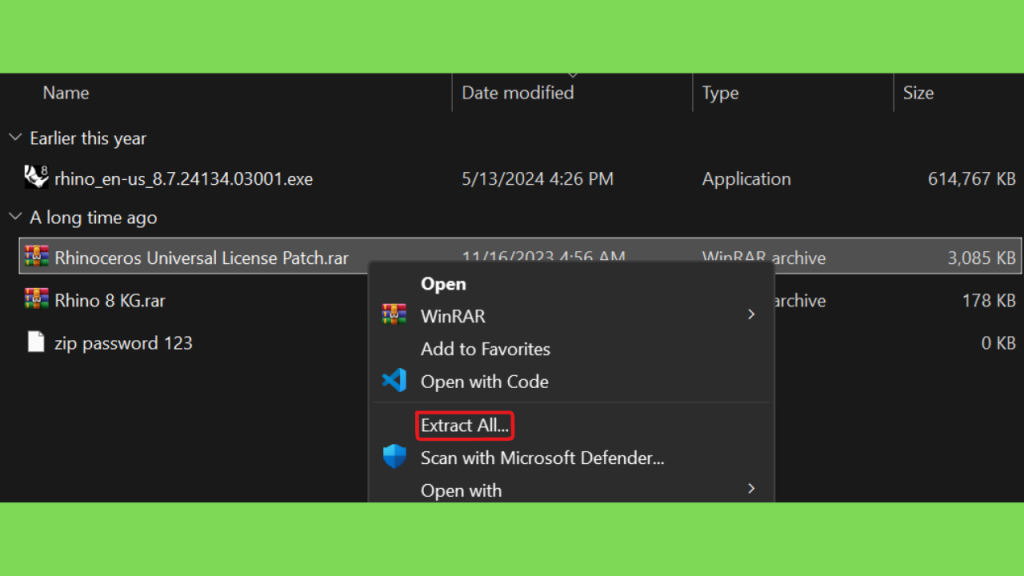Image resolution: width=1024 pixels, height=576 pixels.
Task: Click the Visual Studio Code icon in the menu
Action: click(x=394, y=381)
